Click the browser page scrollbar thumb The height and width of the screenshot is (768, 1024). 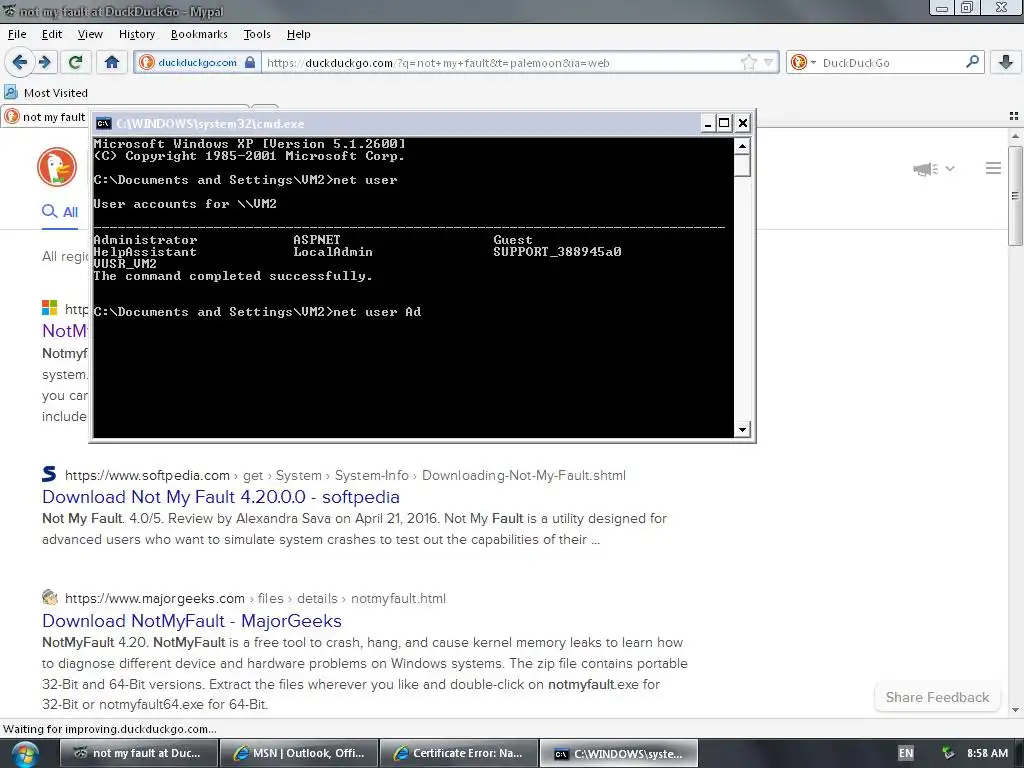[1015, 196]
